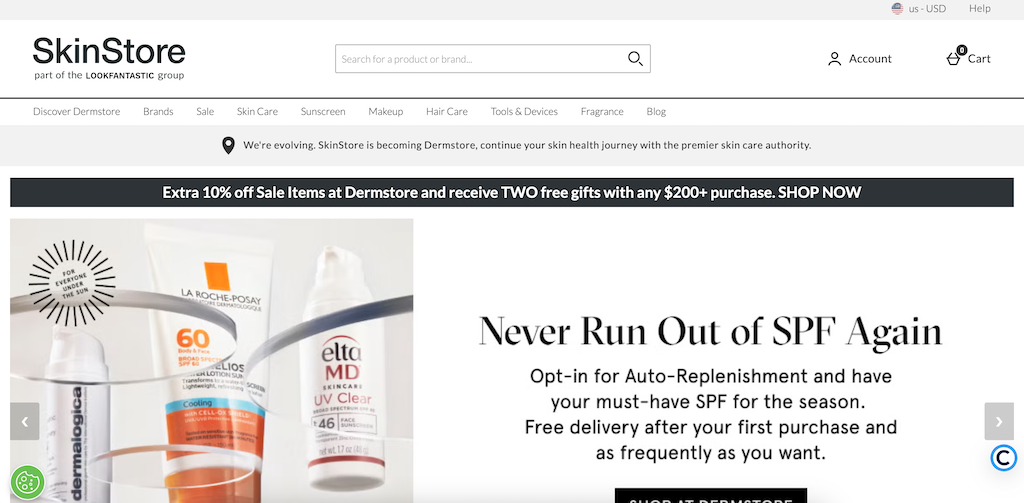Go to previous carousel slide
Screen dimensions: 1024x503
(x=25, y=421)
